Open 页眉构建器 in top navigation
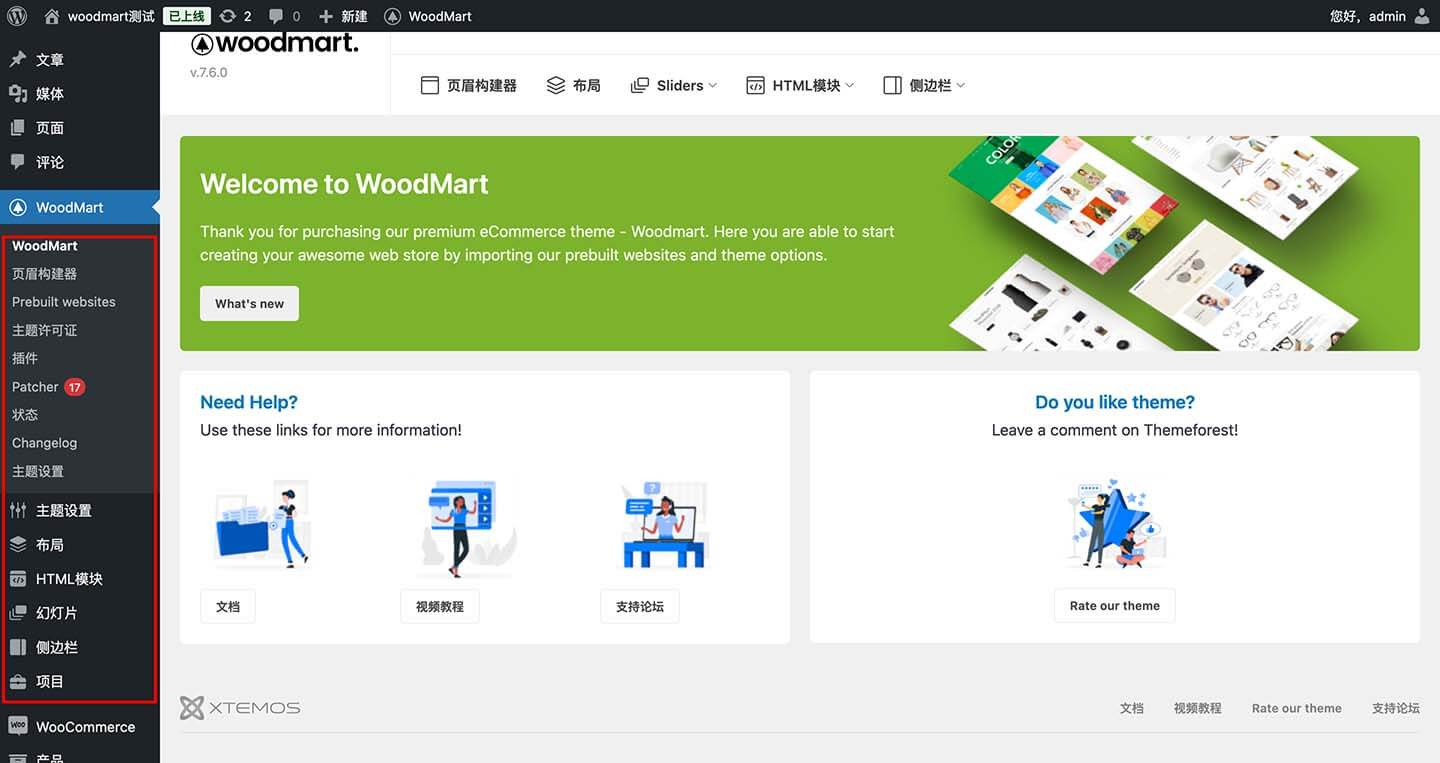The width and height of the screenshot is (1440, 763). (482, 86)
